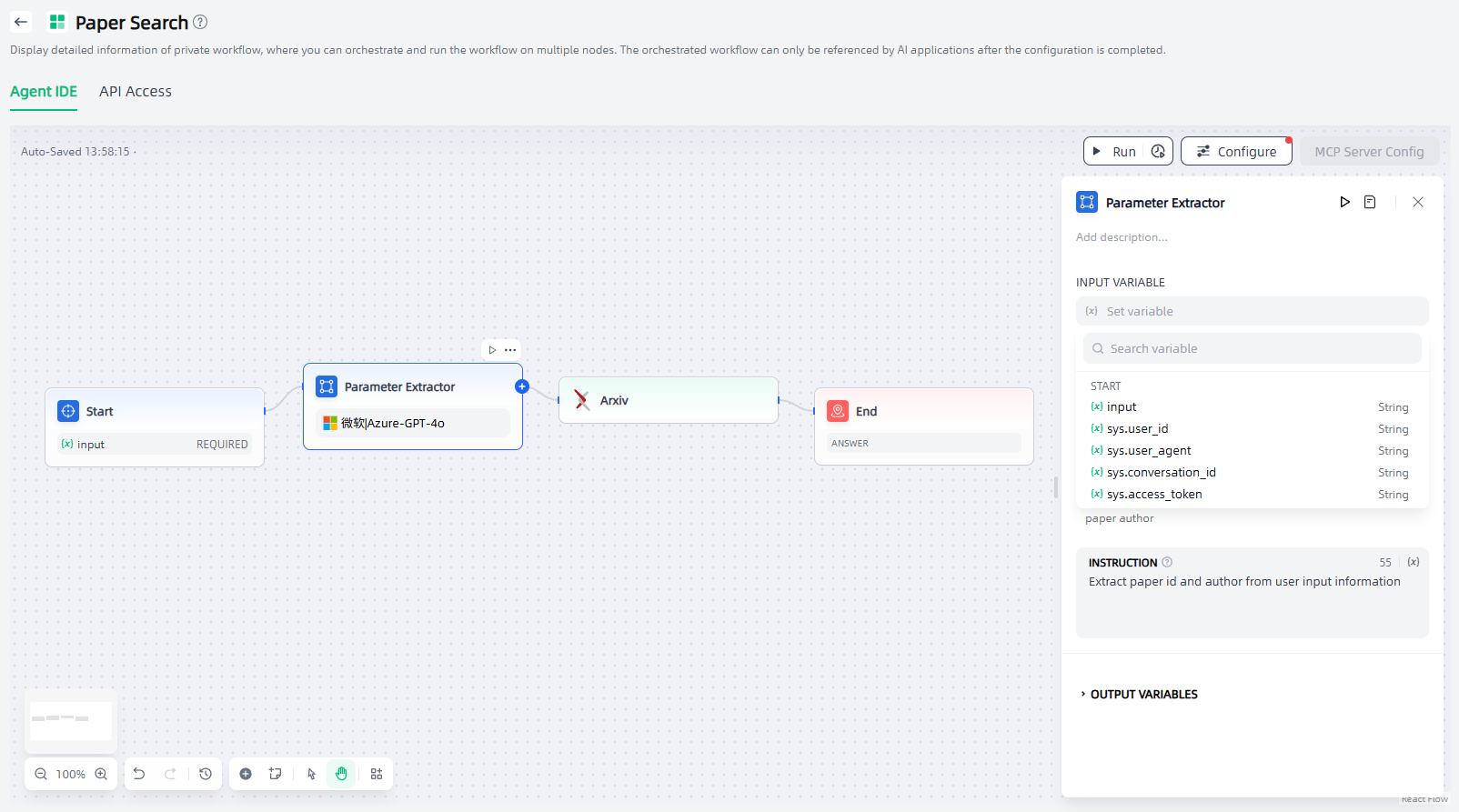Auto-arrange nodes with the layout icon

click(x=377, y=774)
